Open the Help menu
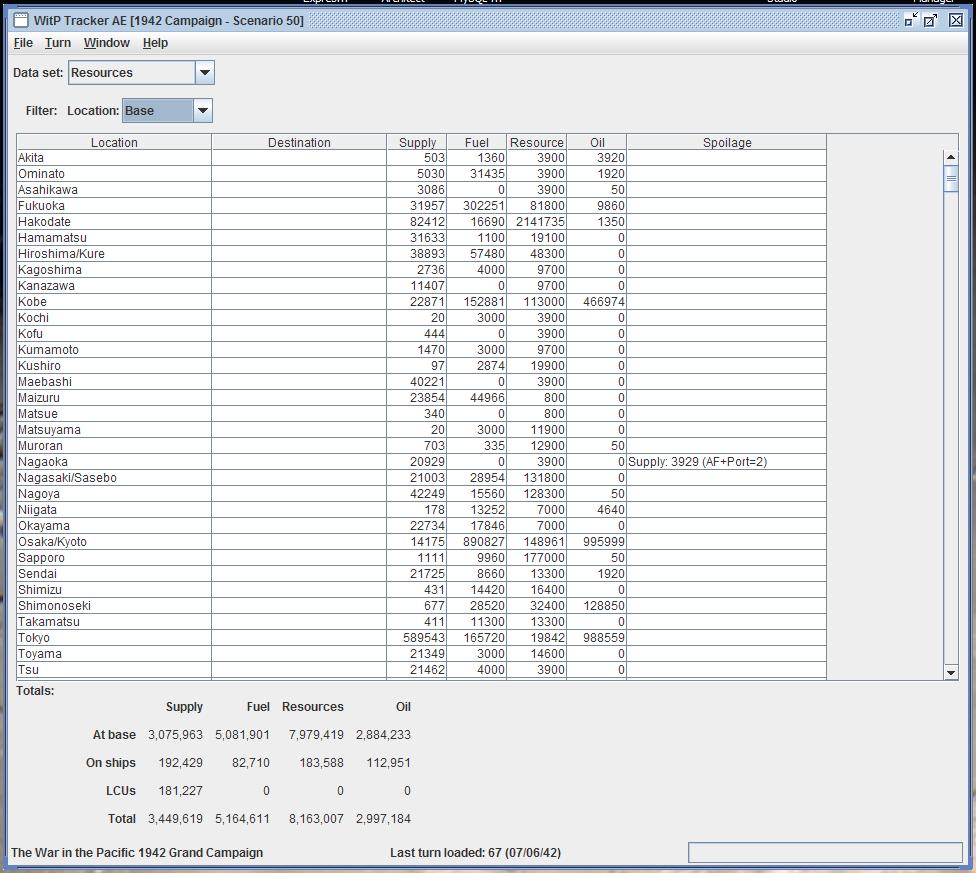976x873 pixels. 155,43
